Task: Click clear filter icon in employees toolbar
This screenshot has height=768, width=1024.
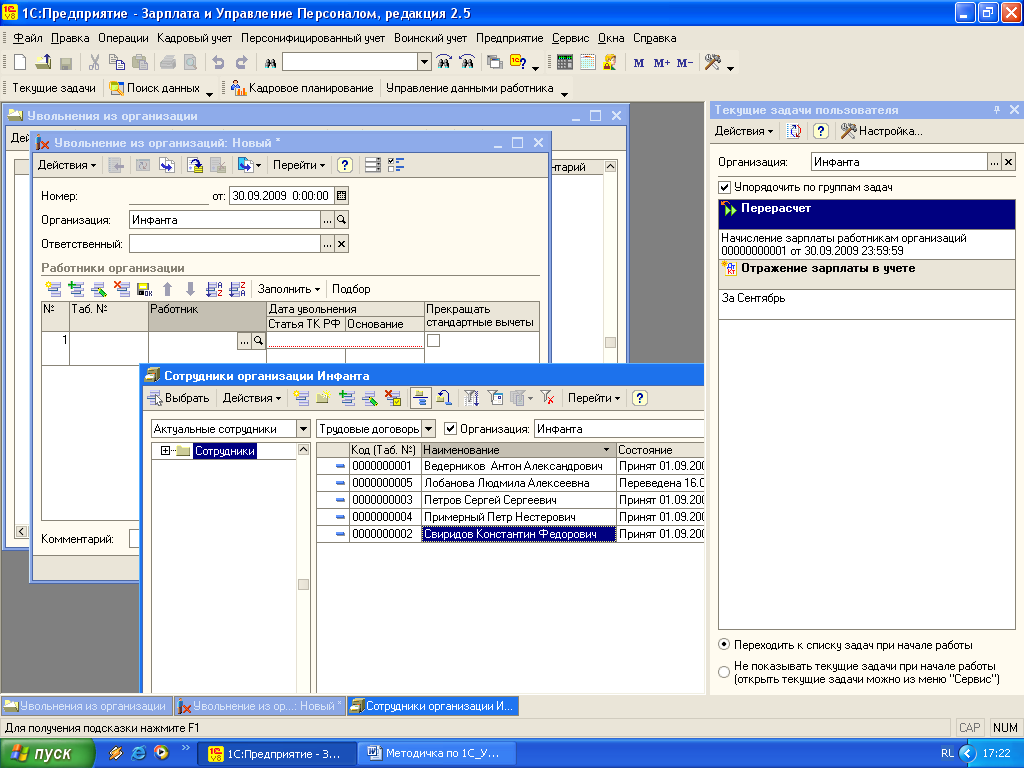Action: tap(547, 398)
